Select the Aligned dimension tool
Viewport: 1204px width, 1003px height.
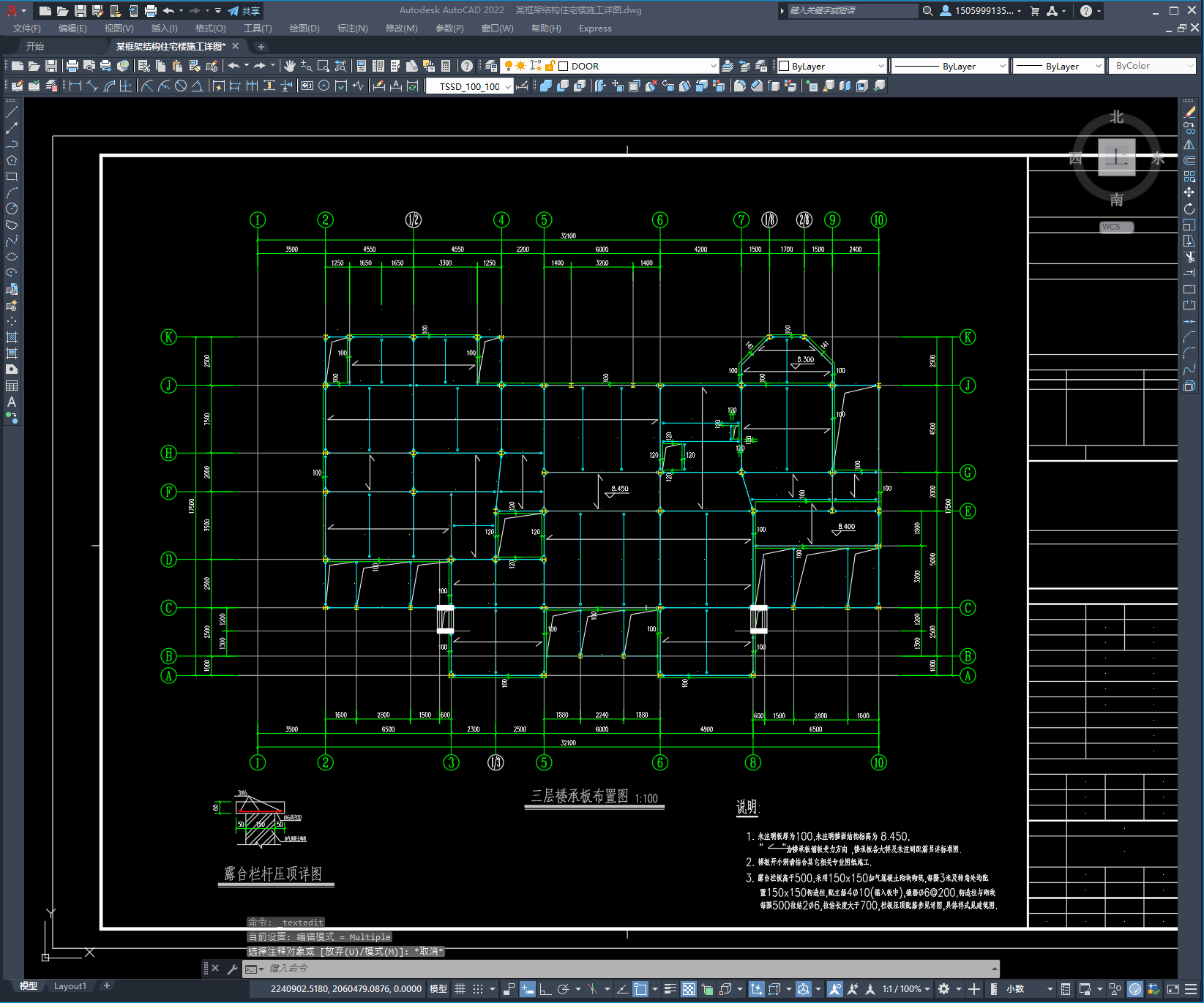click(92, 86)
